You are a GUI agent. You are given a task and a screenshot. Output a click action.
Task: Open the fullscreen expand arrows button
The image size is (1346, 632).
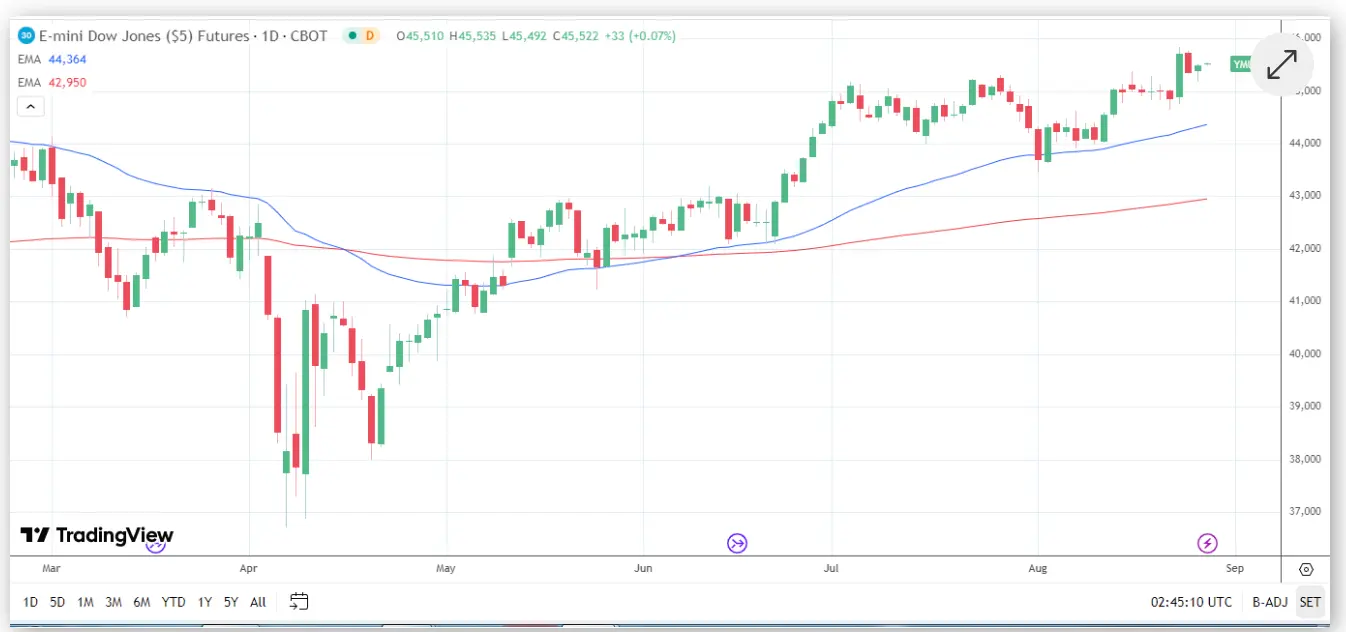1282,64
